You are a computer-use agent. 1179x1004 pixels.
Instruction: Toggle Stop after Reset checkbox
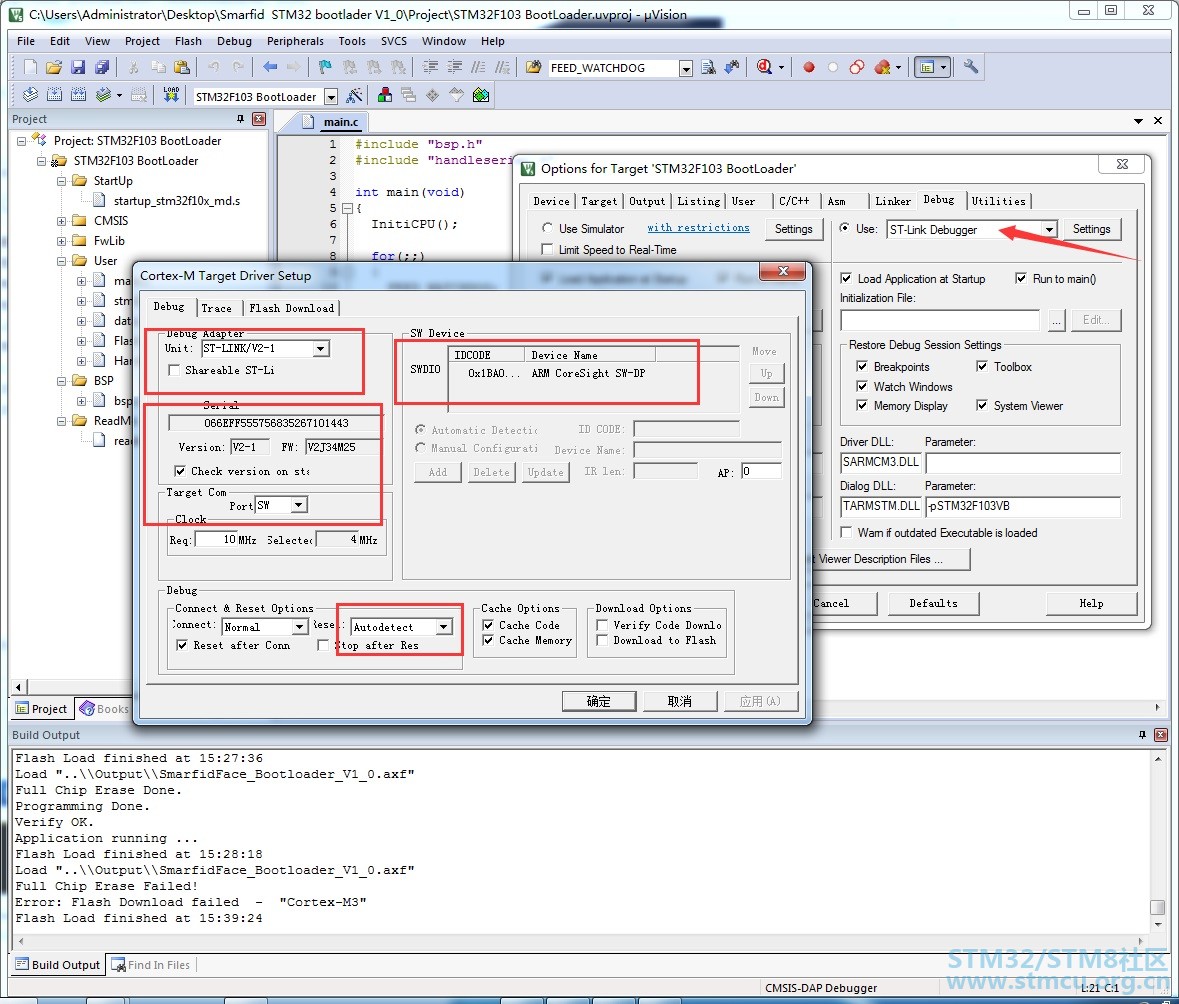pyautogui.click(x=323, y=645)
